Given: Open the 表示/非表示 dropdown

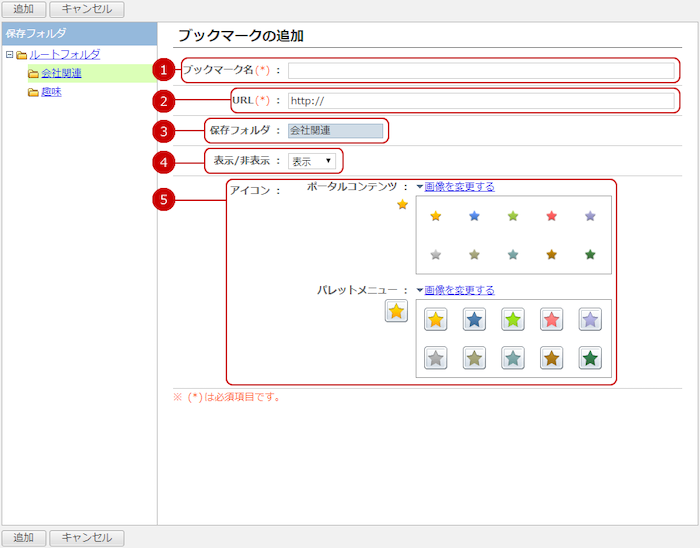Looking at the screenshot, I should pos(312,161).
